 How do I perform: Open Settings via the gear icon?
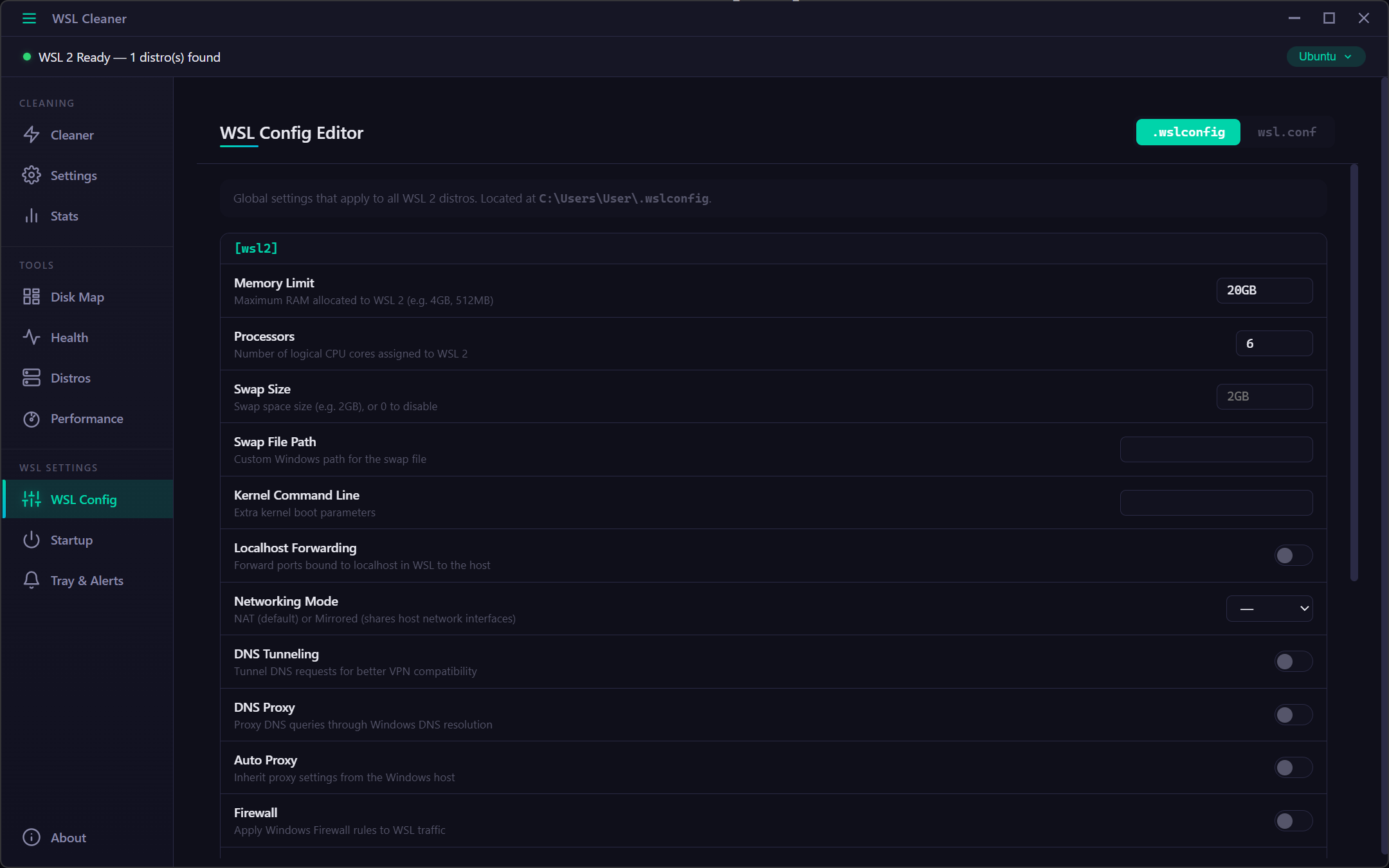(x=32, y=176)
